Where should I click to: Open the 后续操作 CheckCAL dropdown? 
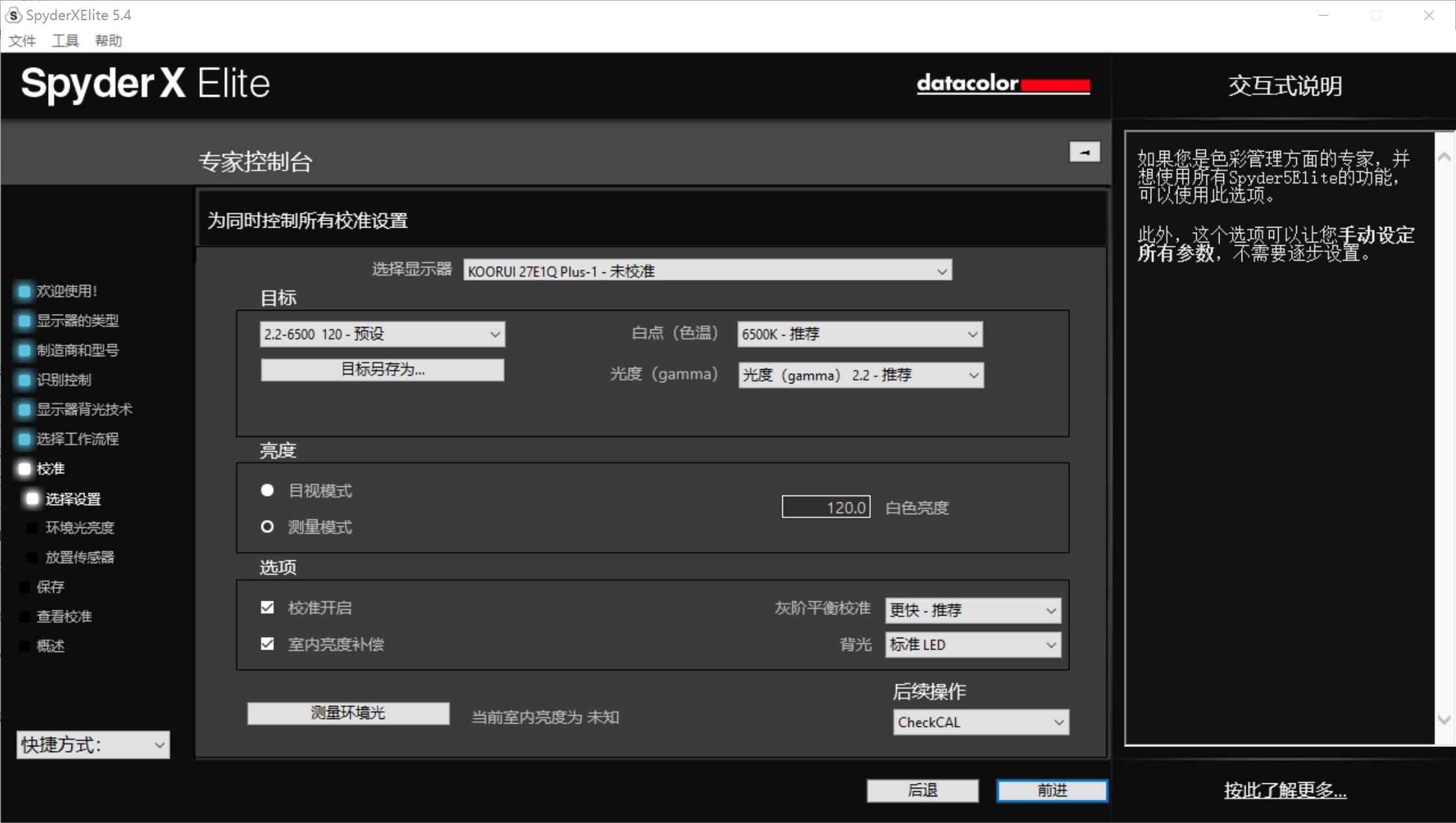[981, 722]
